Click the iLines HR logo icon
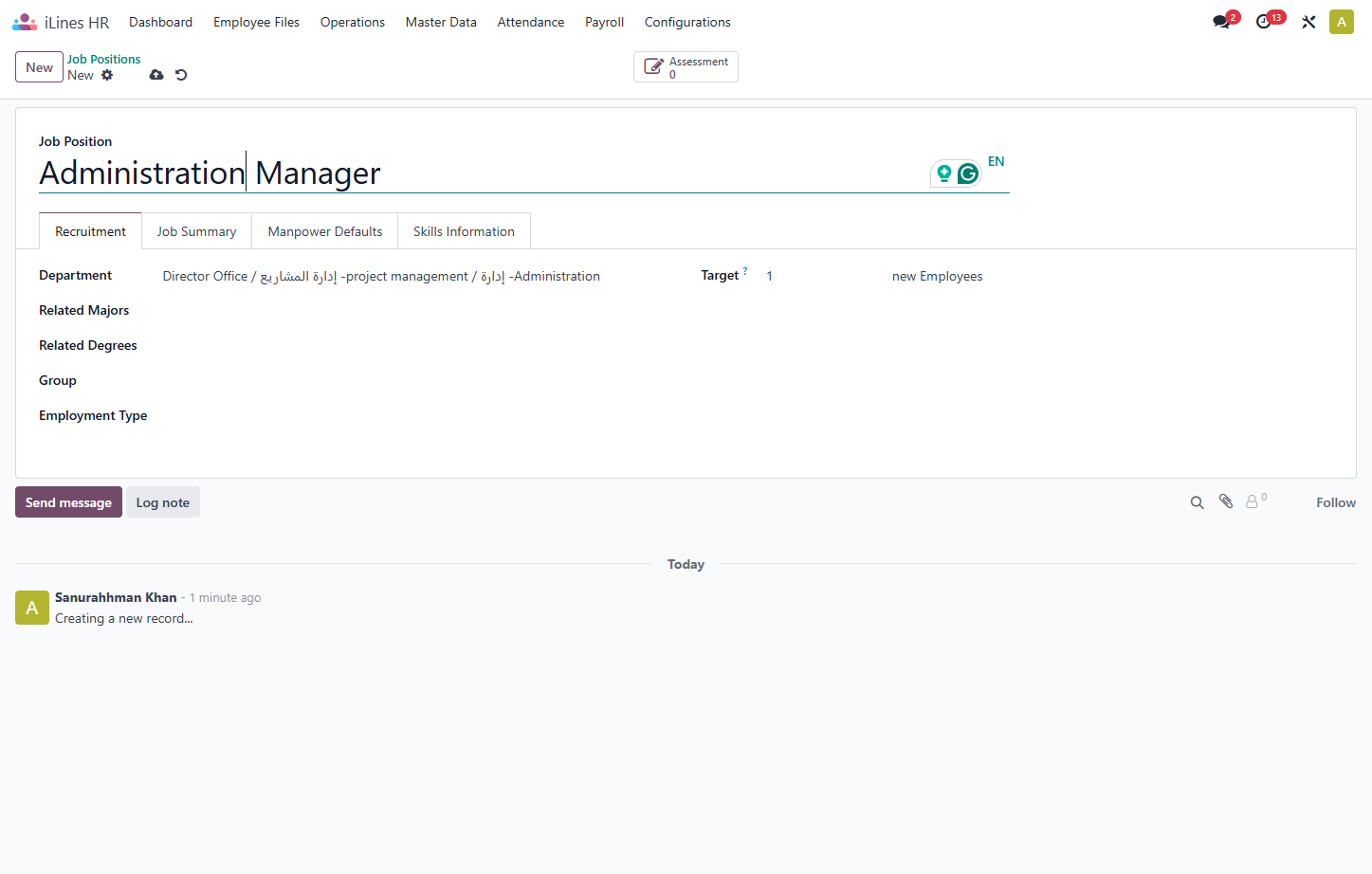 [x=25, y=22]
